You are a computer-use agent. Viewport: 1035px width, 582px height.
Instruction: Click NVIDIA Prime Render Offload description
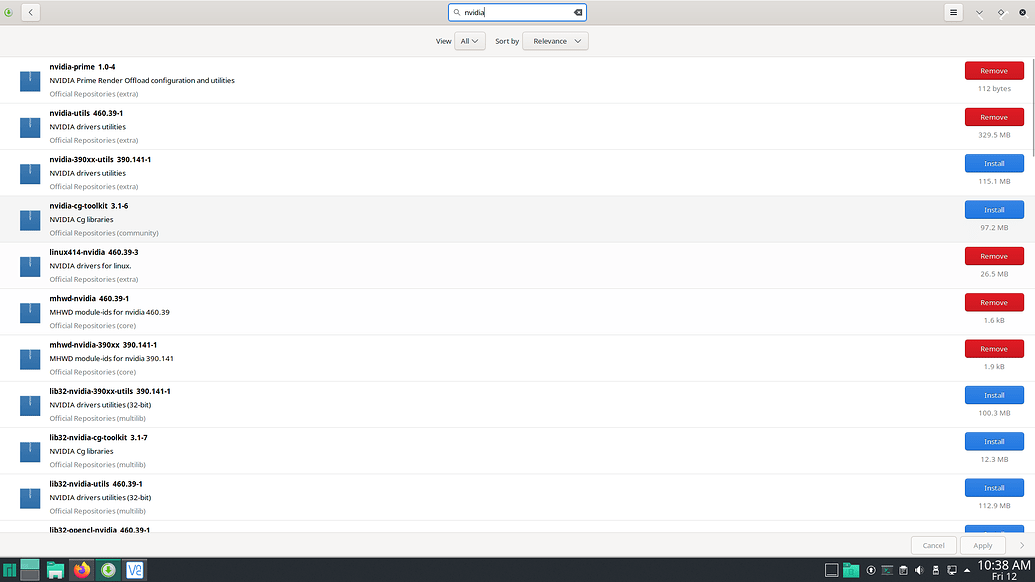pyautogui.click(x=142, y=81)
